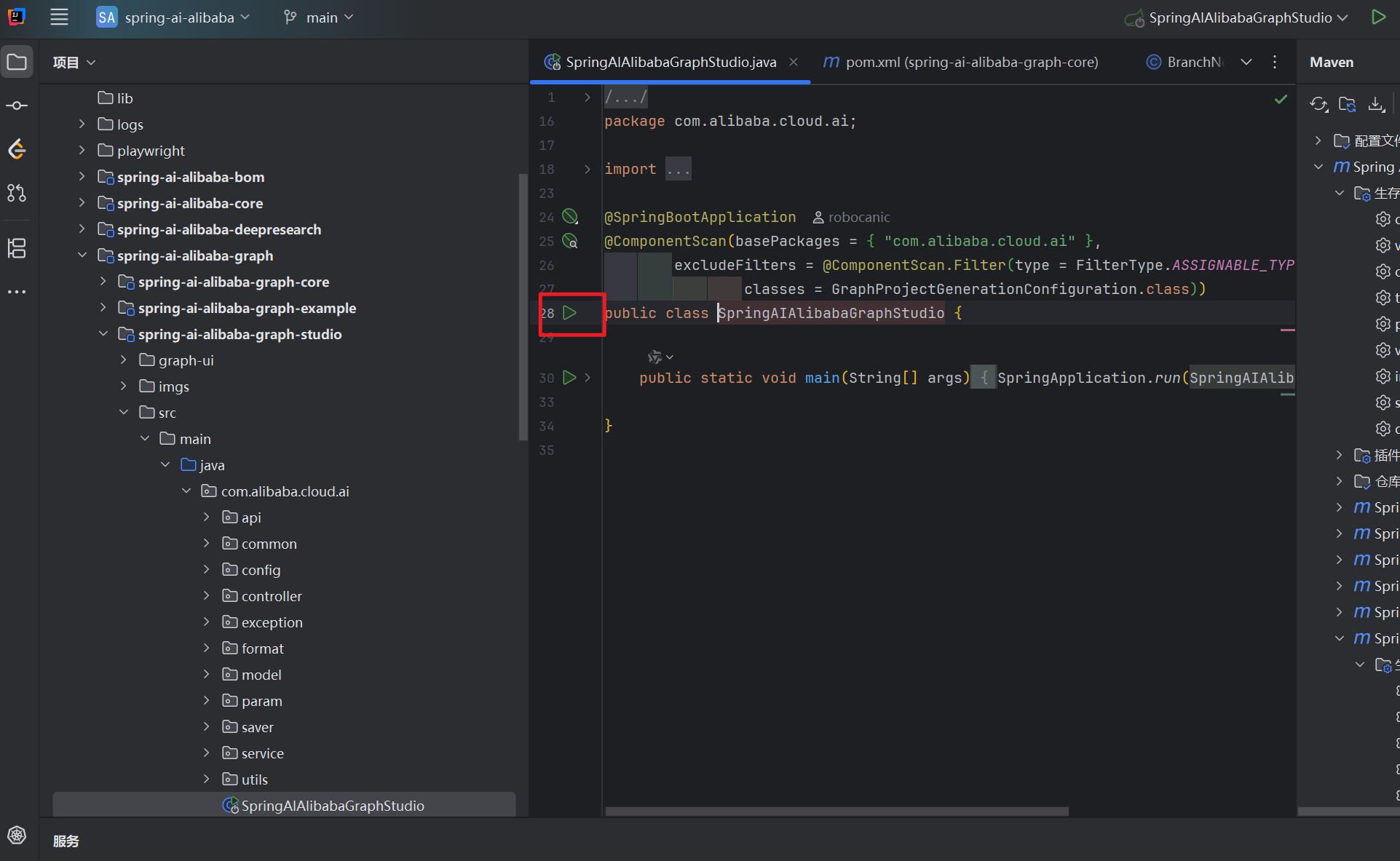Click the run gutter icon beside the main method
The height and width of the screenshot is (861, 1400).
tap(570, 378)
